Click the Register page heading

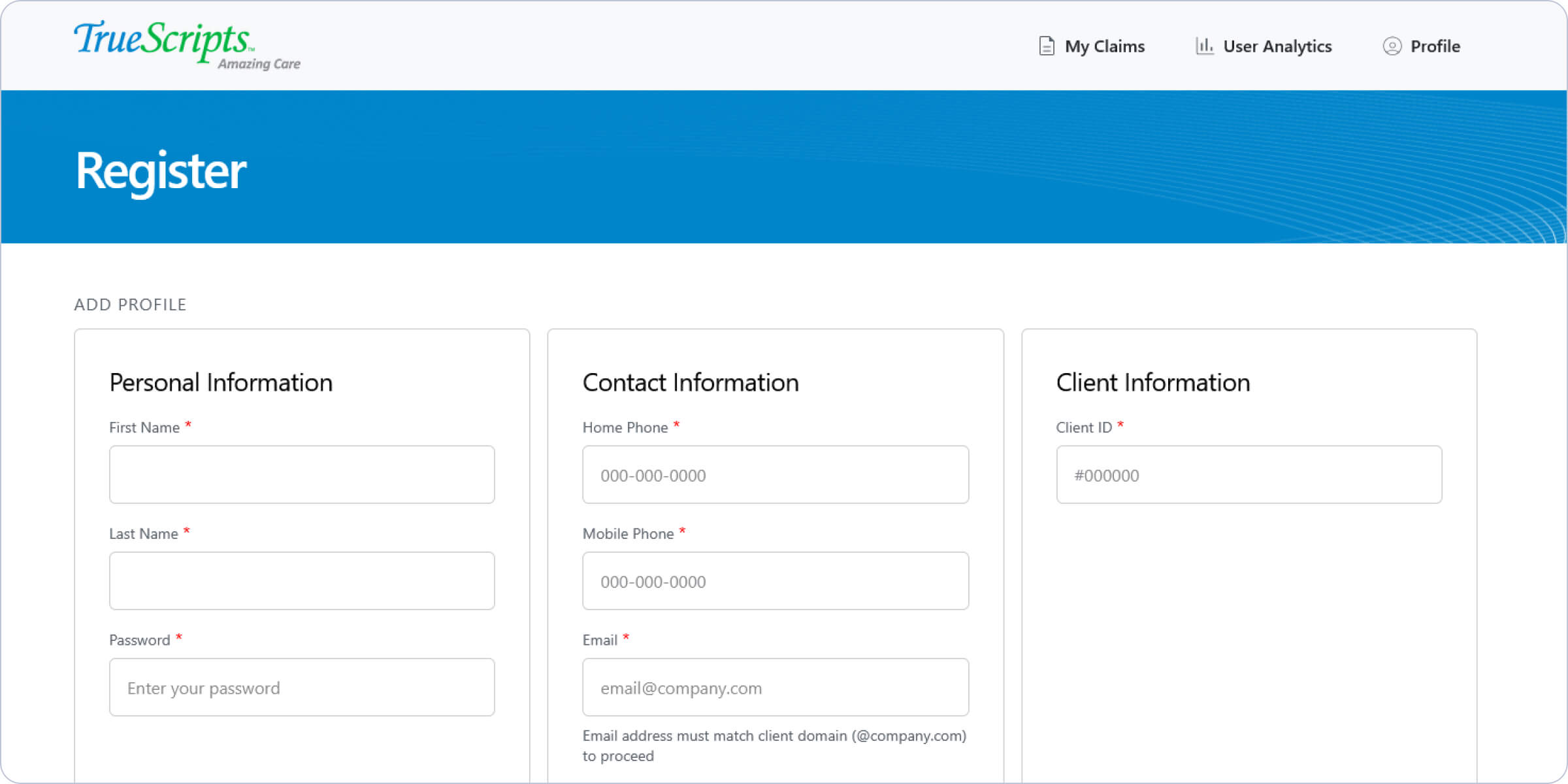tap(161, 171)
